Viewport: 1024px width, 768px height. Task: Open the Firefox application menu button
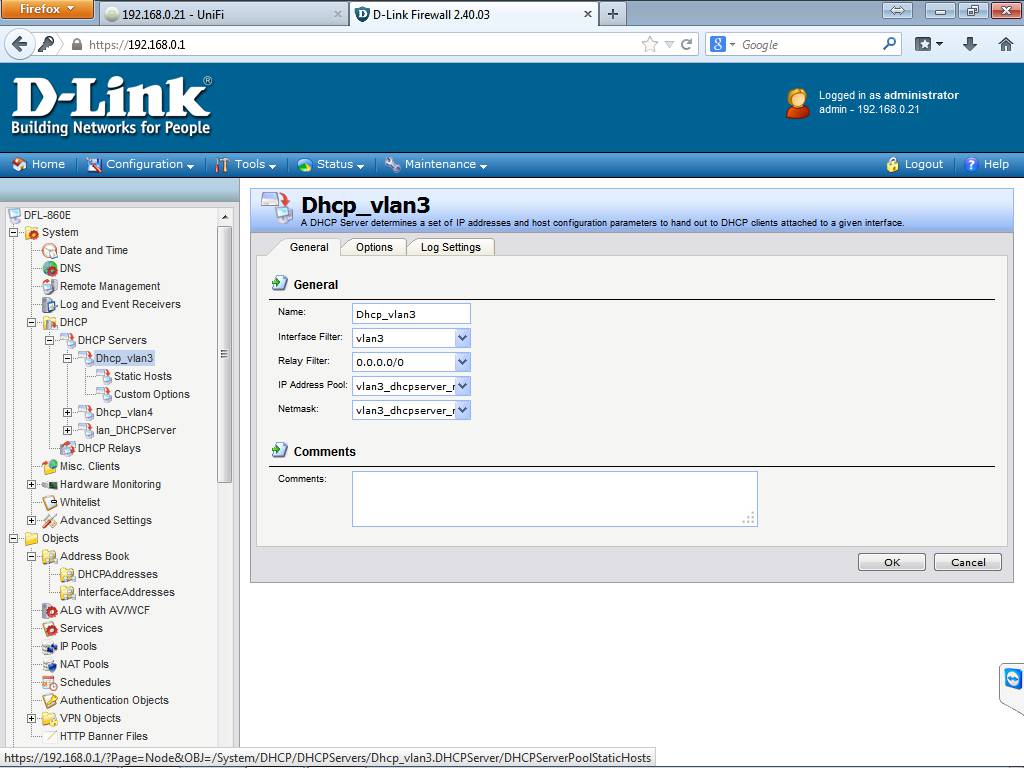(x=47, y=9)
